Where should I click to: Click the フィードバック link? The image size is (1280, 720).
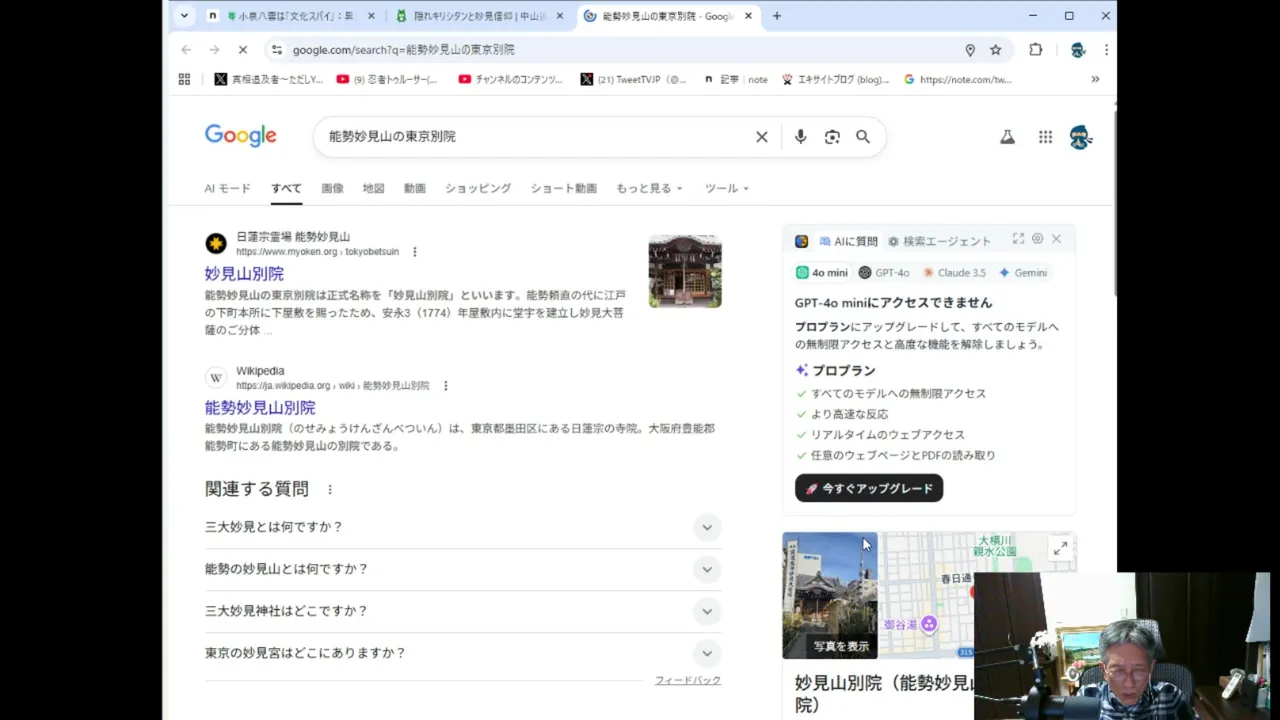click(688, 681)
